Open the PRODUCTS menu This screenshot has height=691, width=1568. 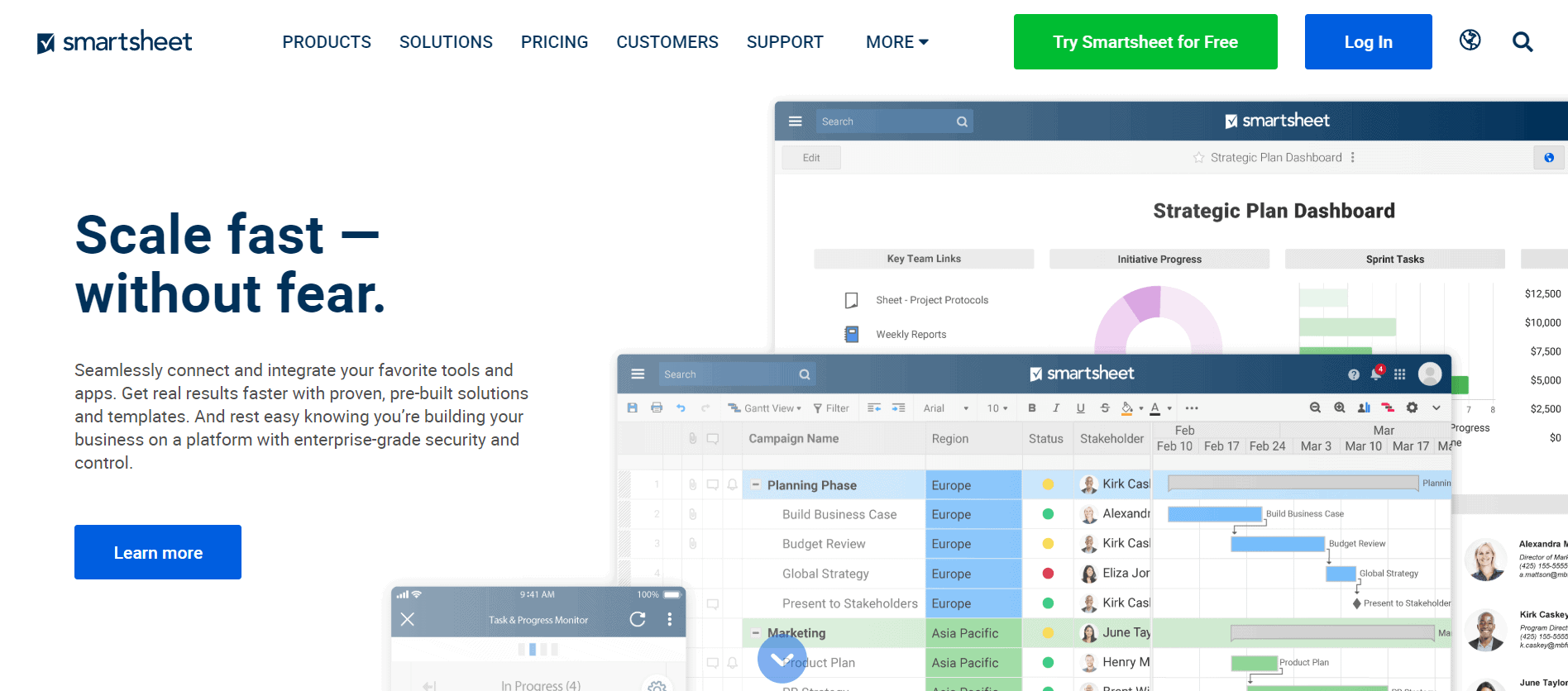coord(327,42)
